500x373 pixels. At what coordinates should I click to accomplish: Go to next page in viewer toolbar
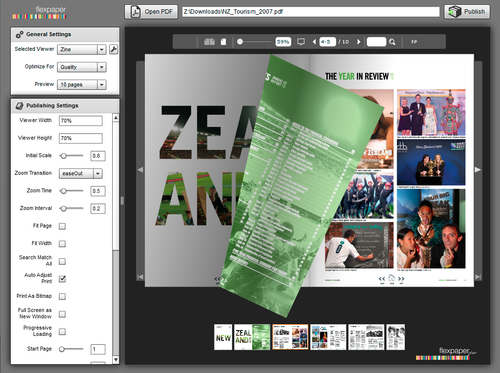tap(359, 42)
